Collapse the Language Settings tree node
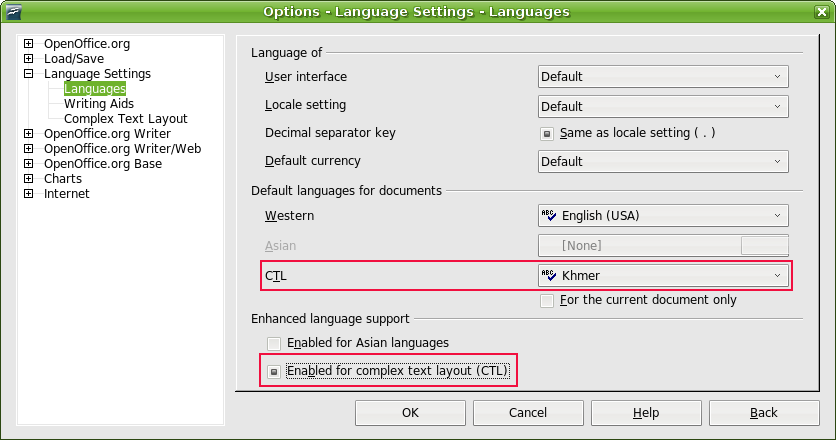Screen dimensions: 836x440 [29, 74]
